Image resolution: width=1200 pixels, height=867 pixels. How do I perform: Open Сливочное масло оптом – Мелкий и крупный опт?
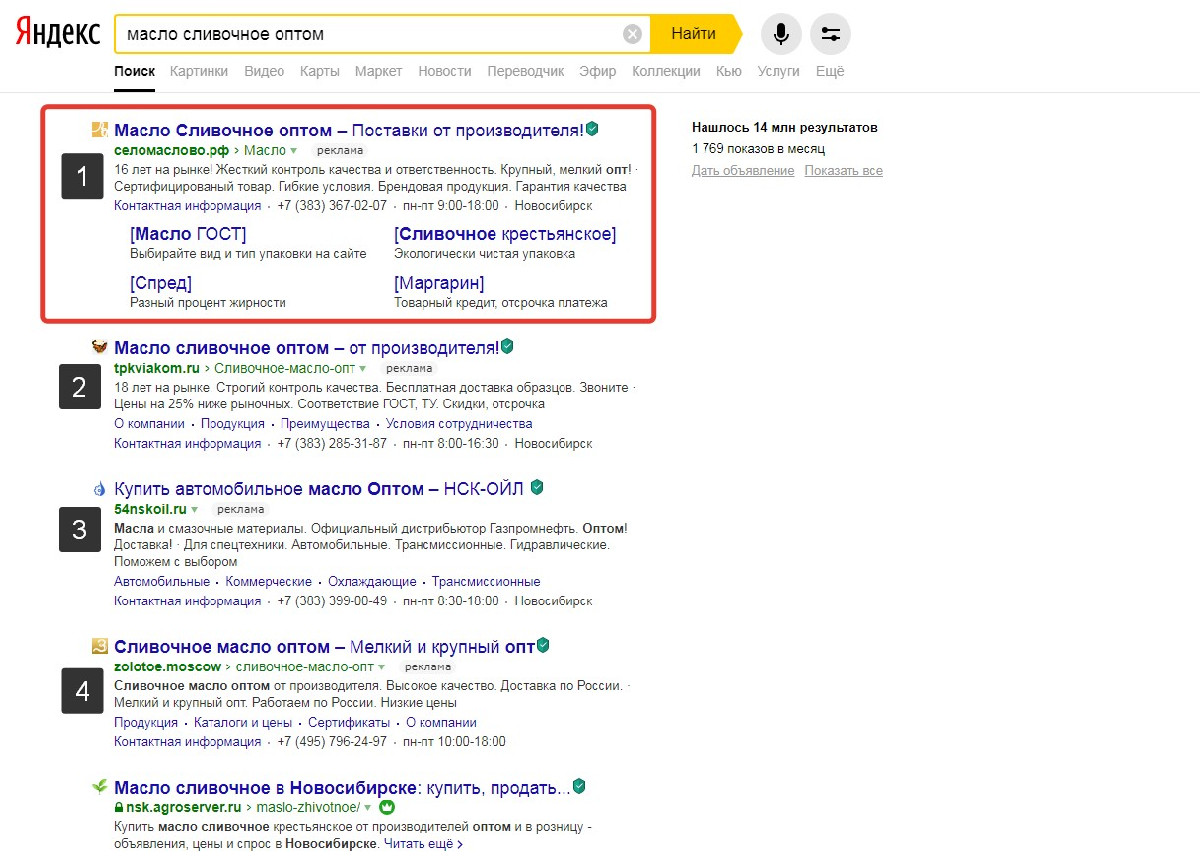point(324,647)
